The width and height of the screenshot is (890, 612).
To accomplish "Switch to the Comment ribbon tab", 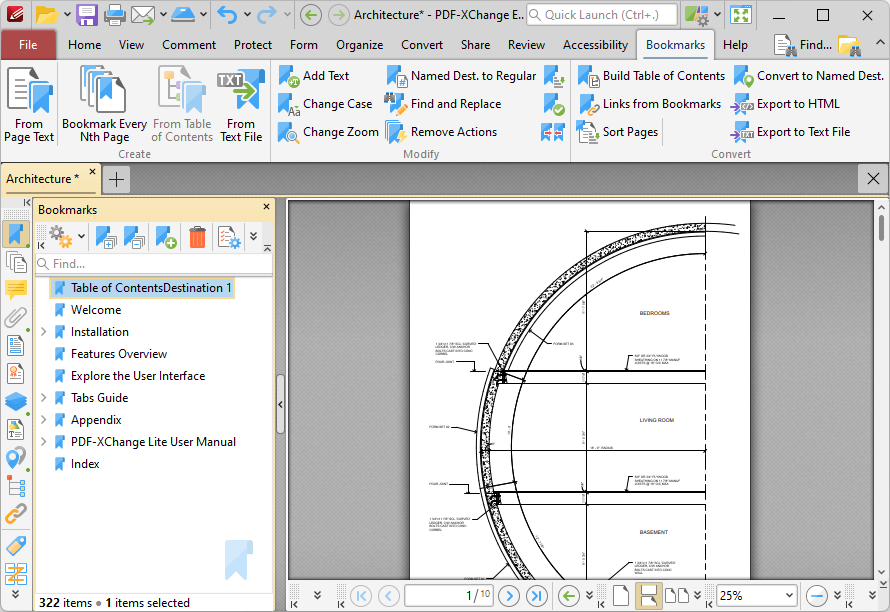I will pyautogui.click(x=189, y=45).
